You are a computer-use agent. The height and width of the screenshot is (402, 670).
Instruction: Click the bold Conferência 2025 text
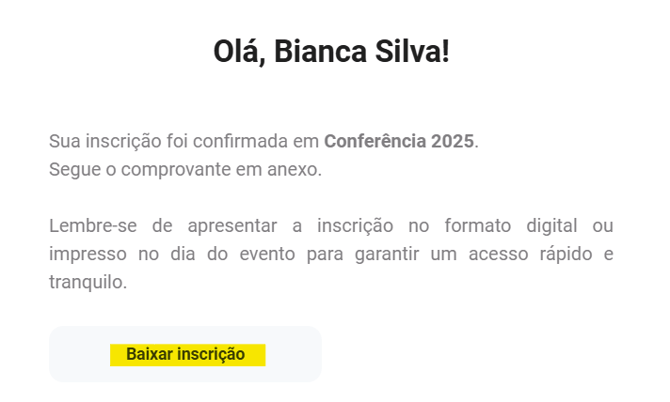point(399,141)
